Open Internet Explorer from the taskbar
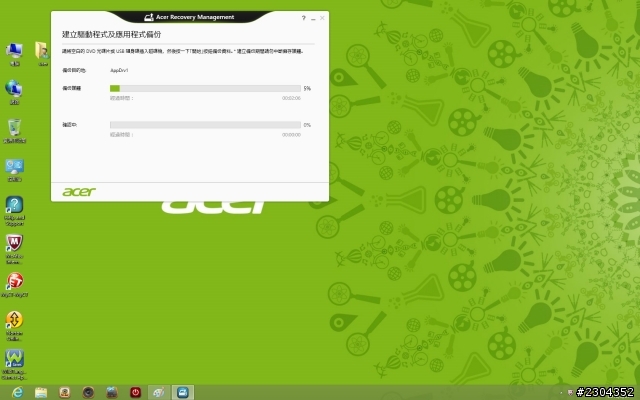Image resolution: width=640 pixels, height=400 pixels. 17,393
